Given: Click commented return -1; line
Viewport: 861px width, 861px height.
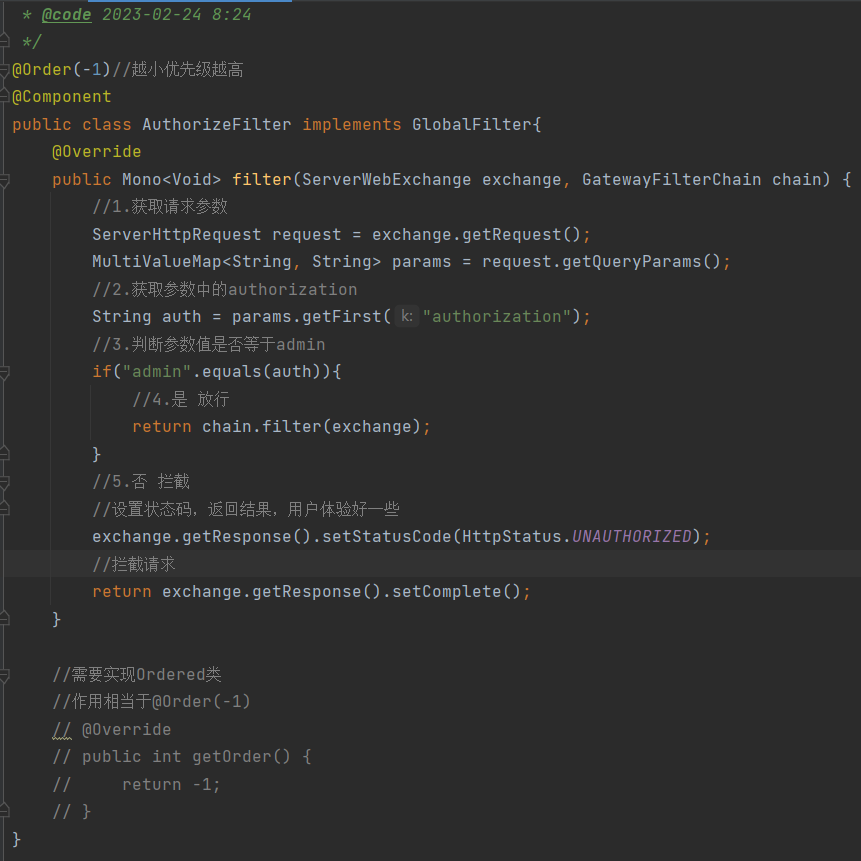Looking at the screenshot, I should tap(136, 784).
